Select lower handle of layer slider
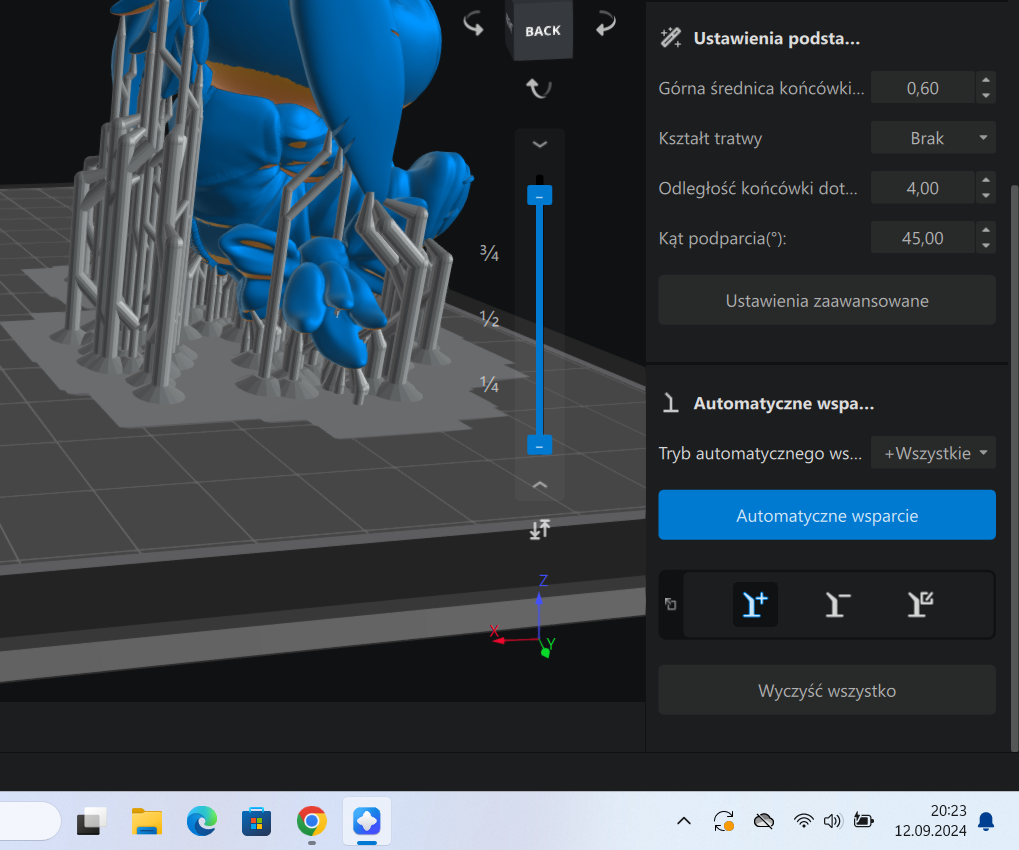Screen dimensions: 1019x850 point(539,446)
